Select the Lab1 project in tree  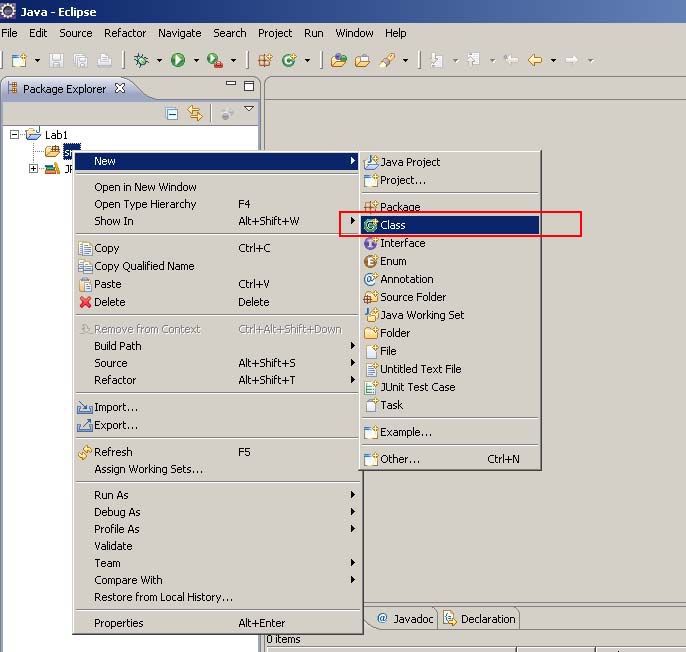[56, 134]
